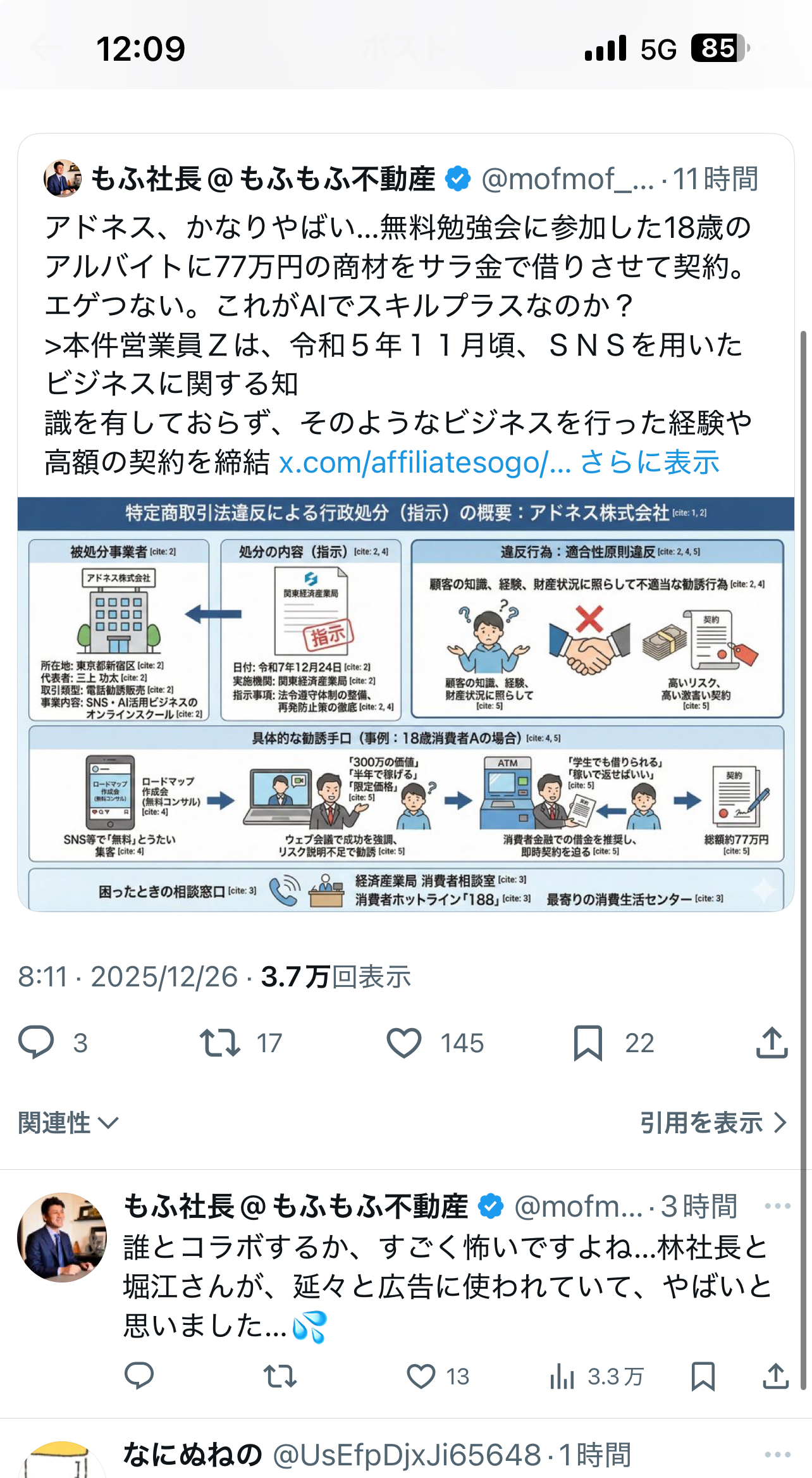812x1478 pixels.
Task: Bookmark もふ社長's reply tweet
Action: coord(703,1376)
